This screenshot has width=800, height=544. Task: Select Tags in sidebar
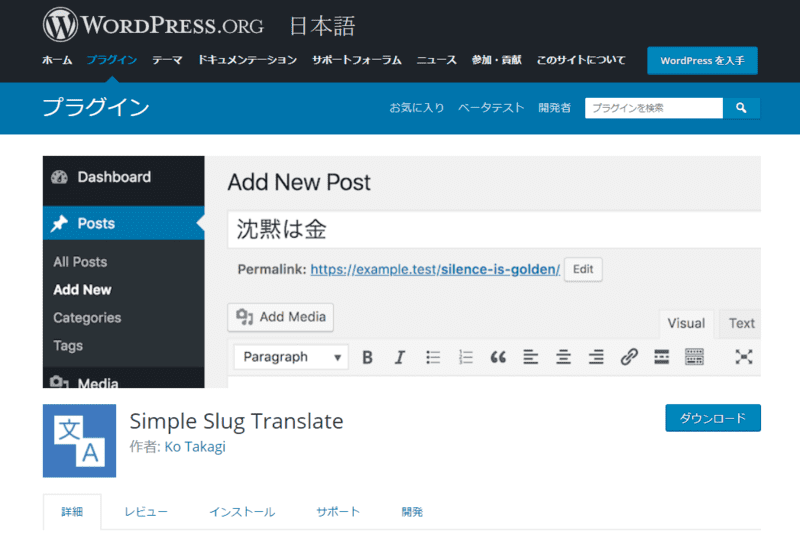tap(68, 345)
